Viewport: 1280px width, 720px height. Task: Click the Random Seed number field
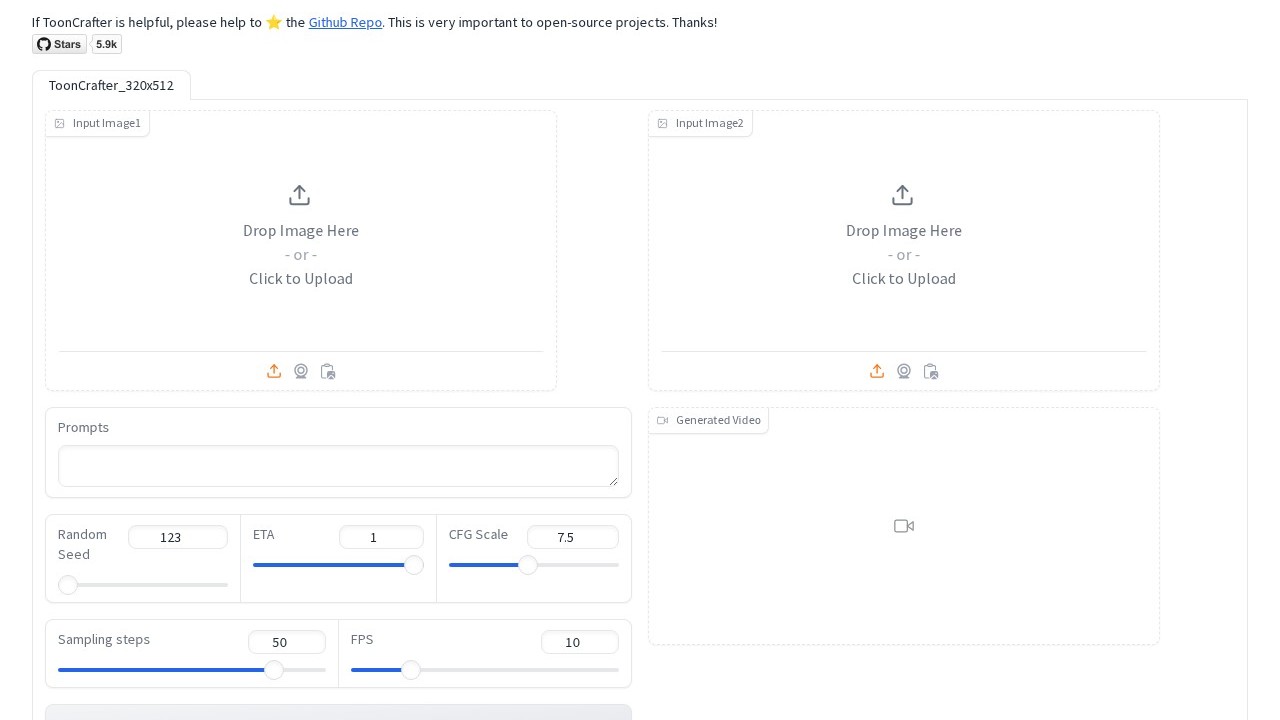pos(177,537)
